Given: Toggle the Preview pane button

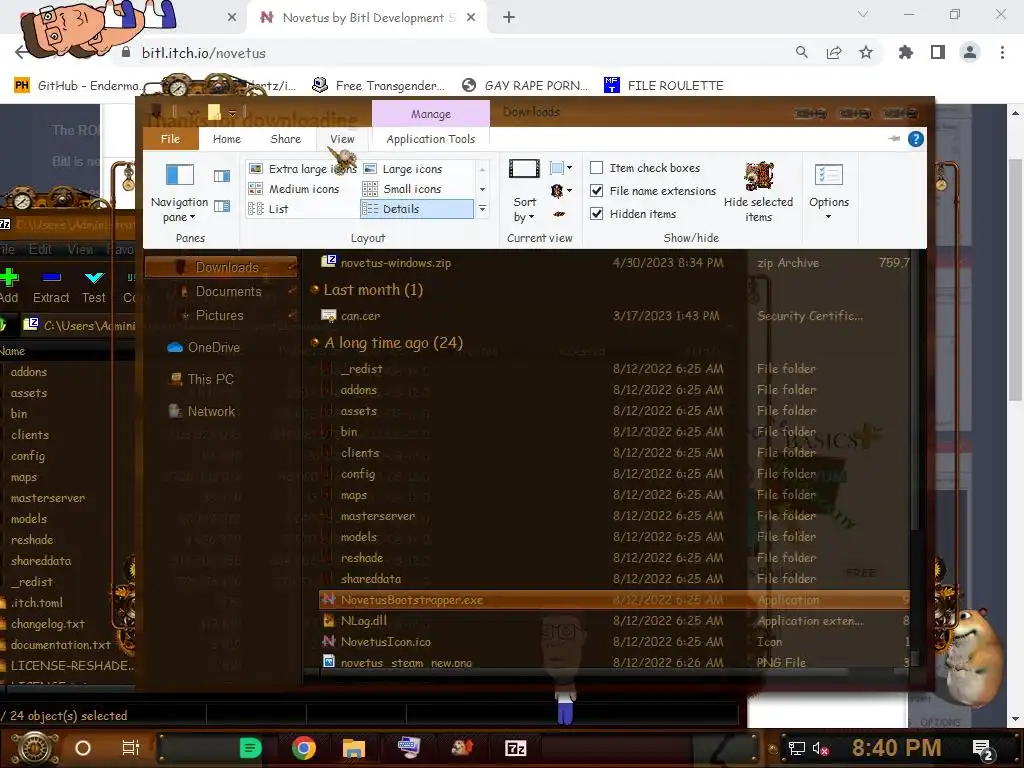Looking at the screenshot, I should [222, 176].
